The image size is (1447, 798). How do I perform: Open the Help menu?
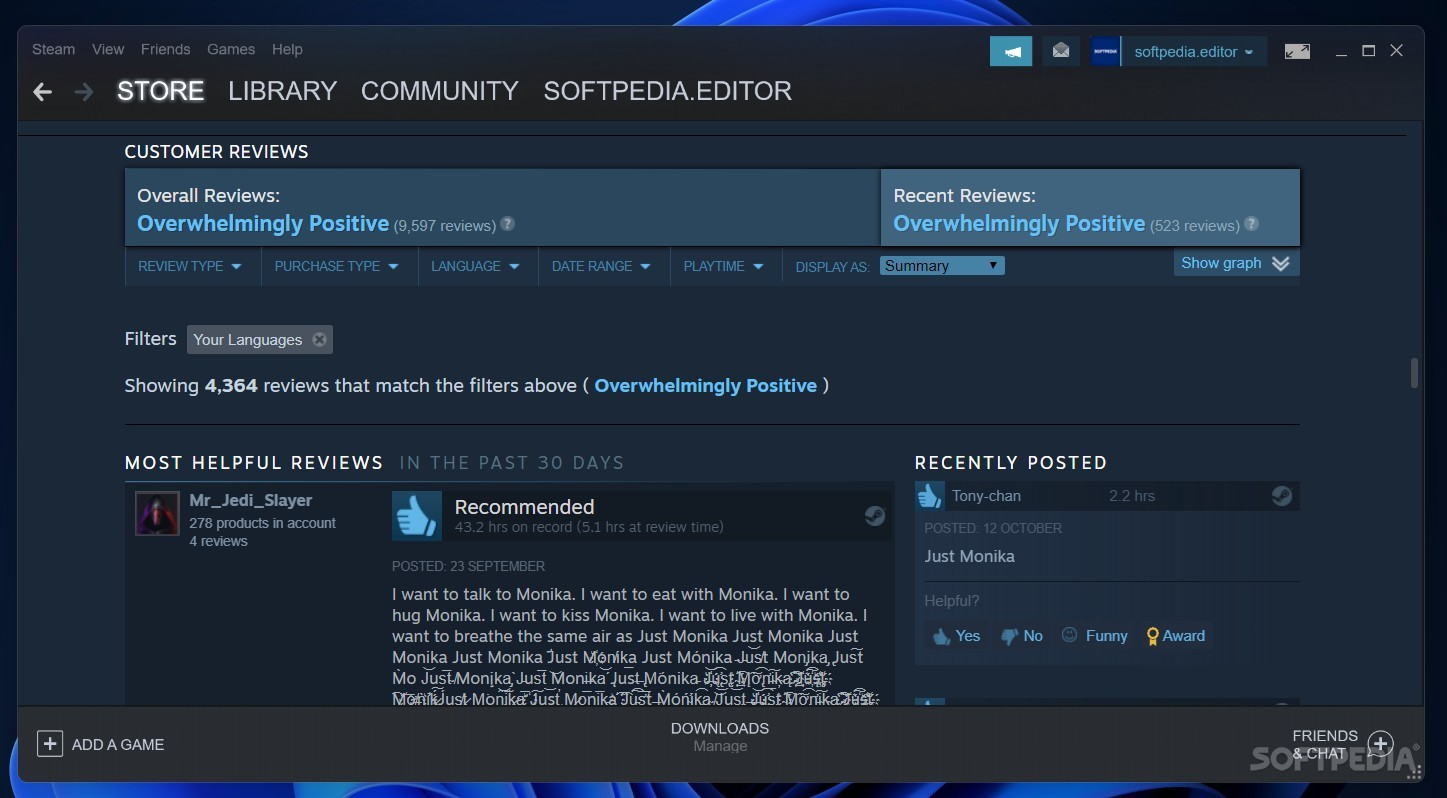(x=287, y=49)
